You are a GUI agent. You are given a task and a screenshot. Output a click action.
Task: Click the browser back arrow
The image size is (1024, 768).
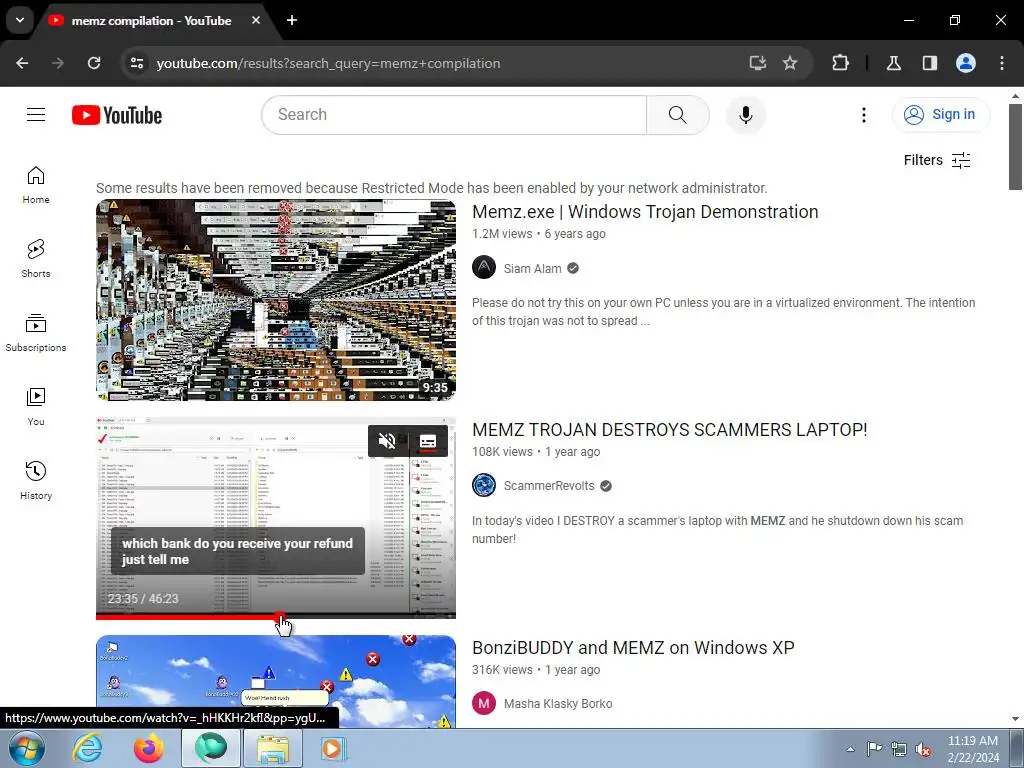point(22,63)
